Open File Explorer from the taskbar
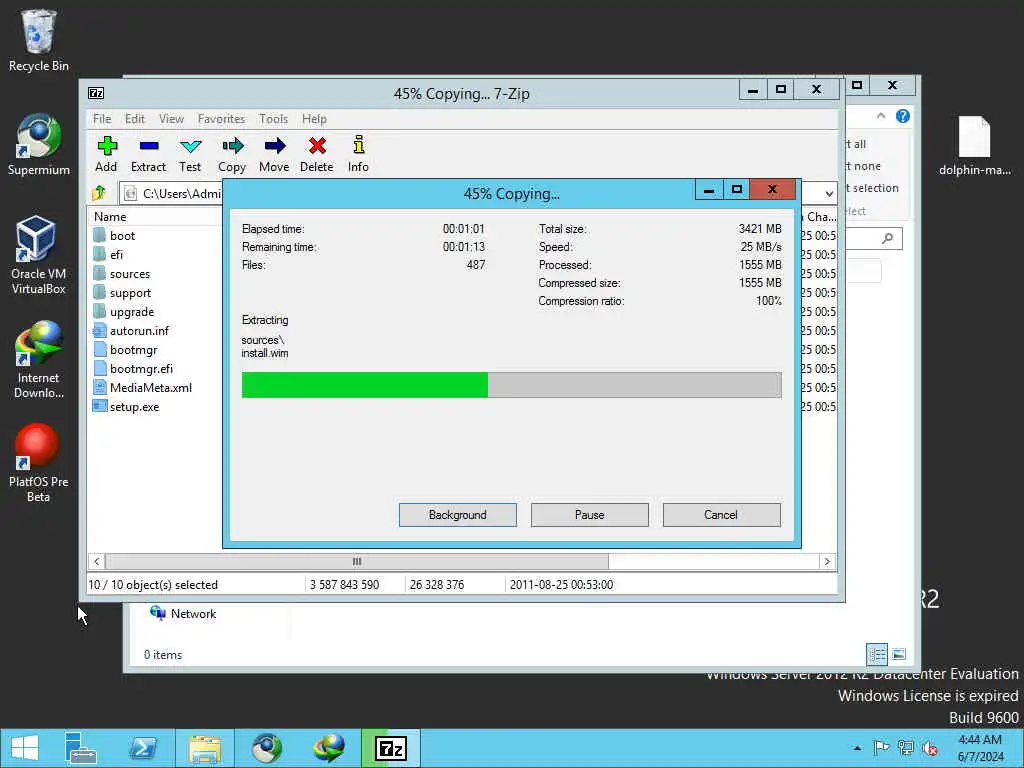 click(x=205, y=748)
